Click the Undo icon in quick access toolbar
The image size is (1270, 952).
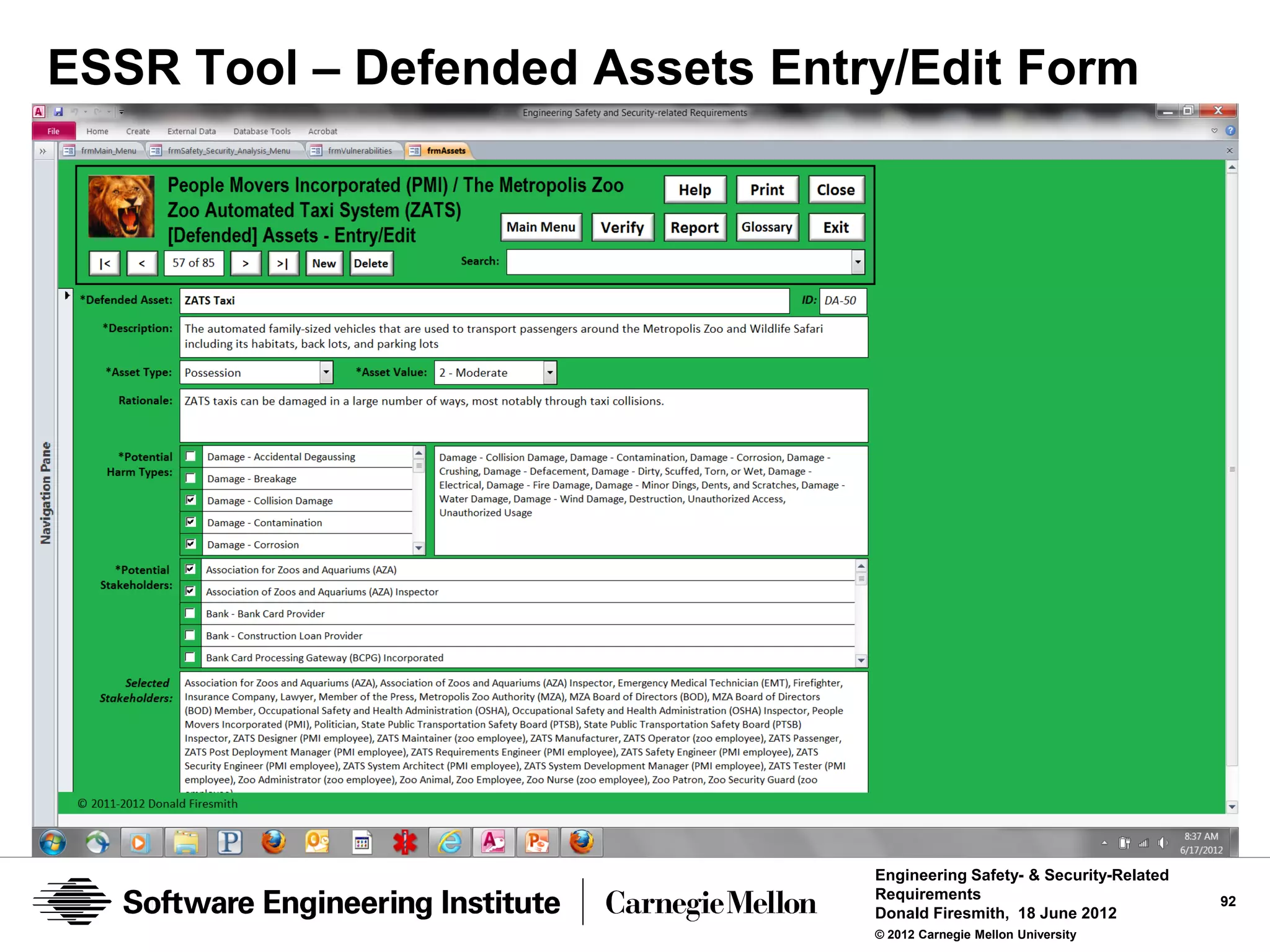click(74, 112)
